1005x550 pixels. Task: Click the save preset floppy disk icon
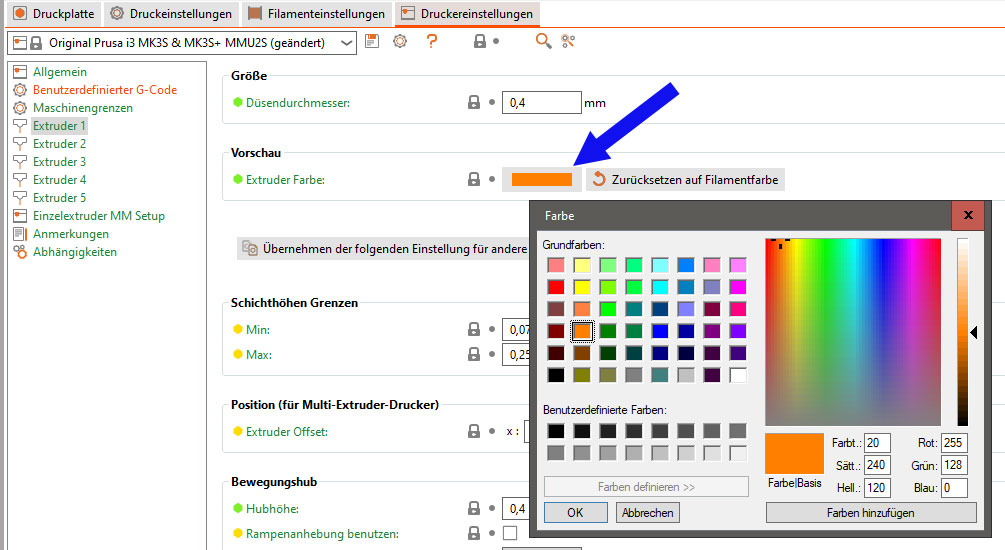[373, 41]
